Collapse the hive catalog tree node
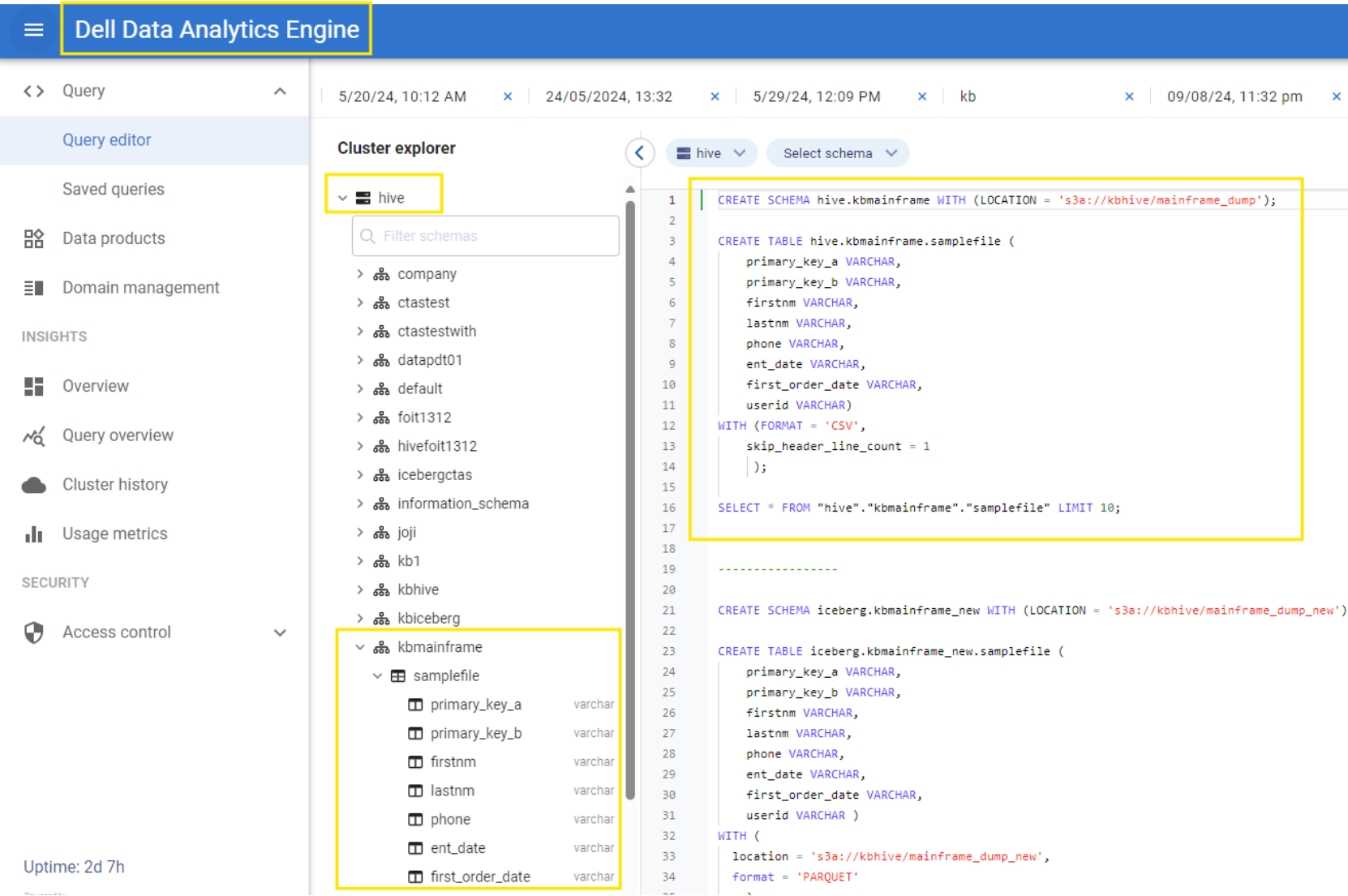Image resolution: width=1348 pixels, height=896 pixels. (342, 198)
